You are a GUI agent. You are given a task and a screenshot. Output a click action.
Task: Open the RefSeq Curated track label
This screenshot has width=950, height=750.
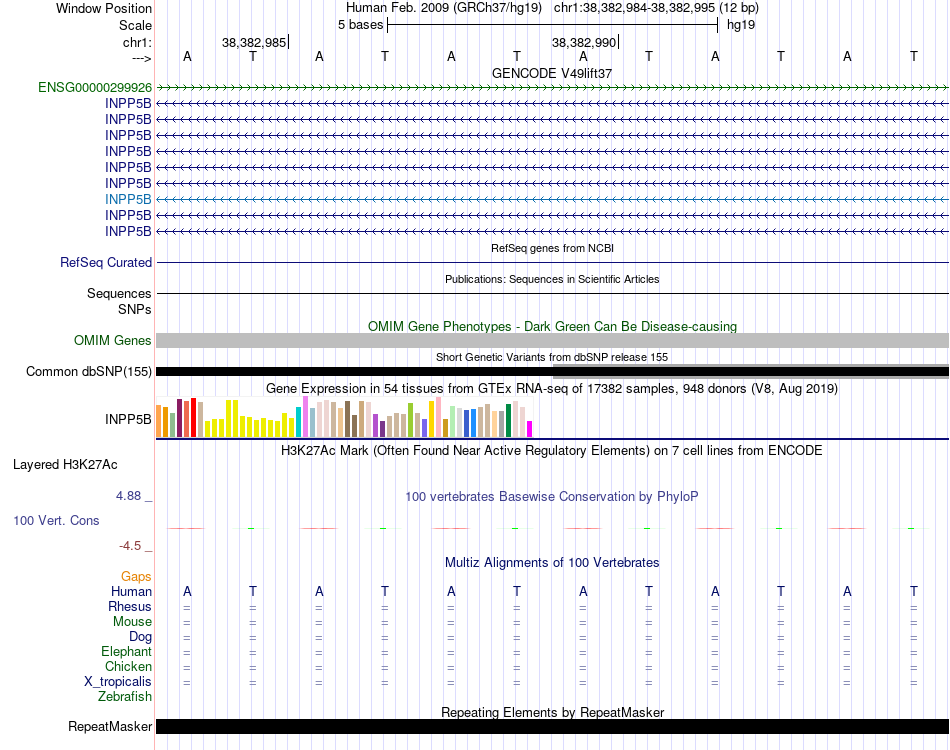click(105, 262)
